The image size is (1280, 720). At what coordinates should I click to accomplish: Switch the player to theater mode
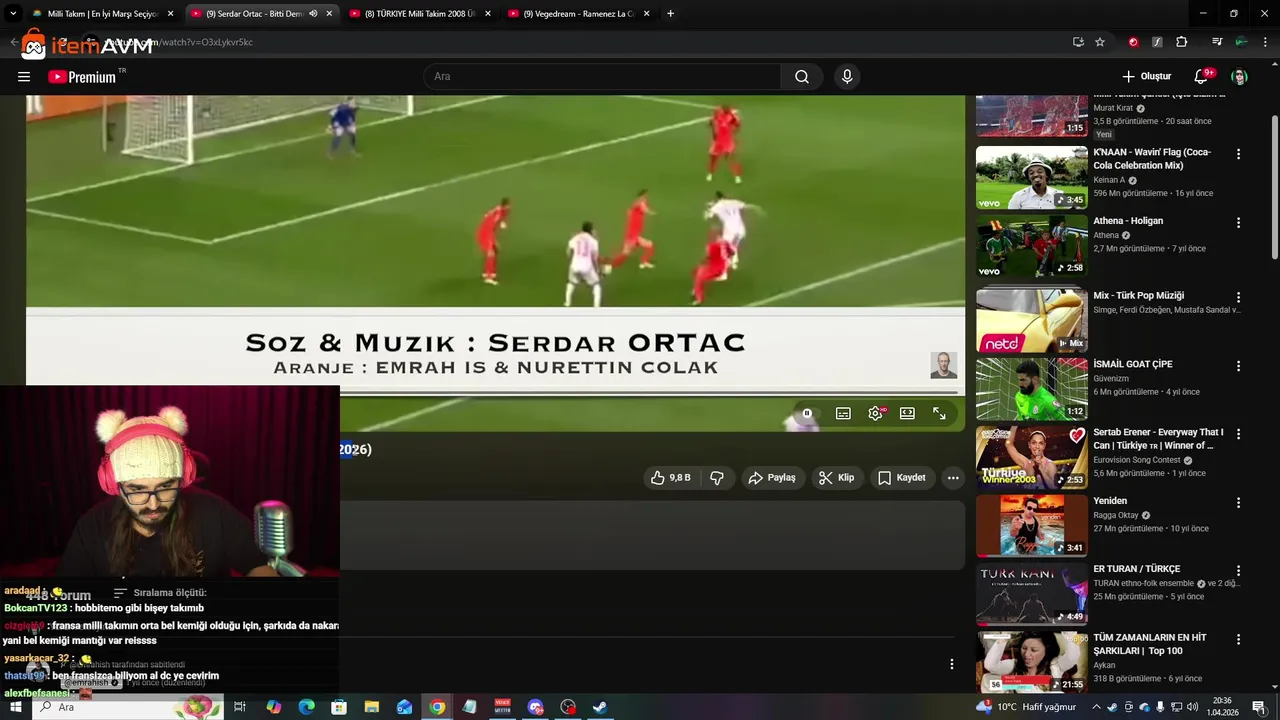(x=907, y=413)
